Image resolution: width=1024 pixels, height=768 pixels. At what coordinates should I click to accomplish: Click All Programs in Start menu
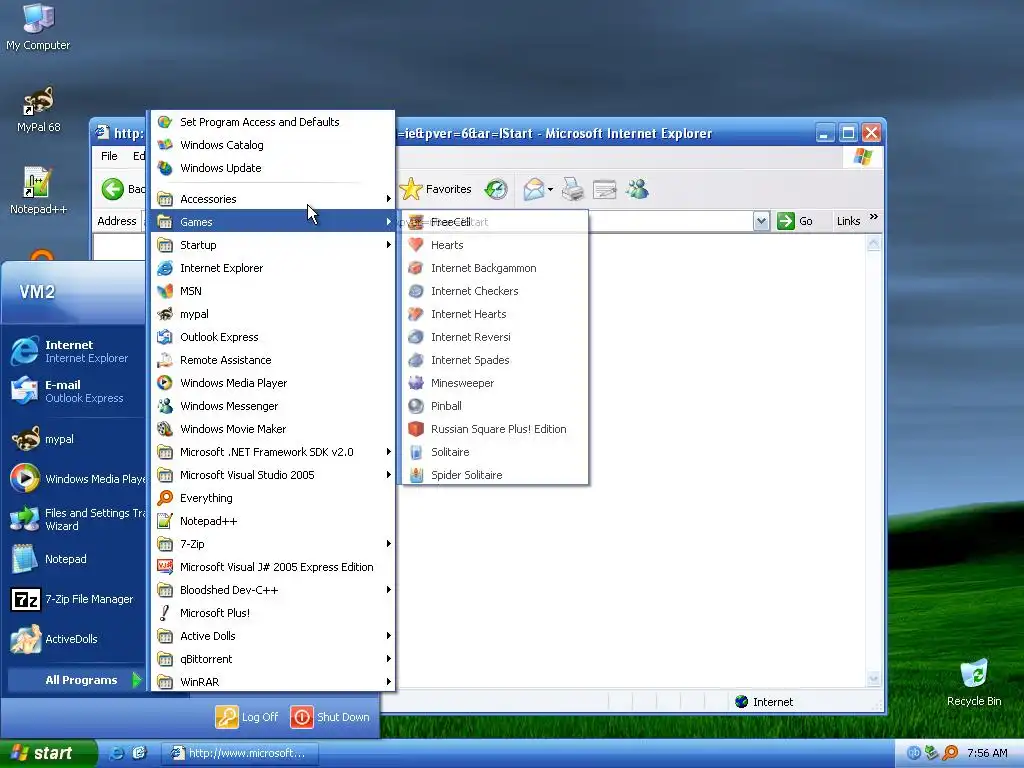point(75,680)
